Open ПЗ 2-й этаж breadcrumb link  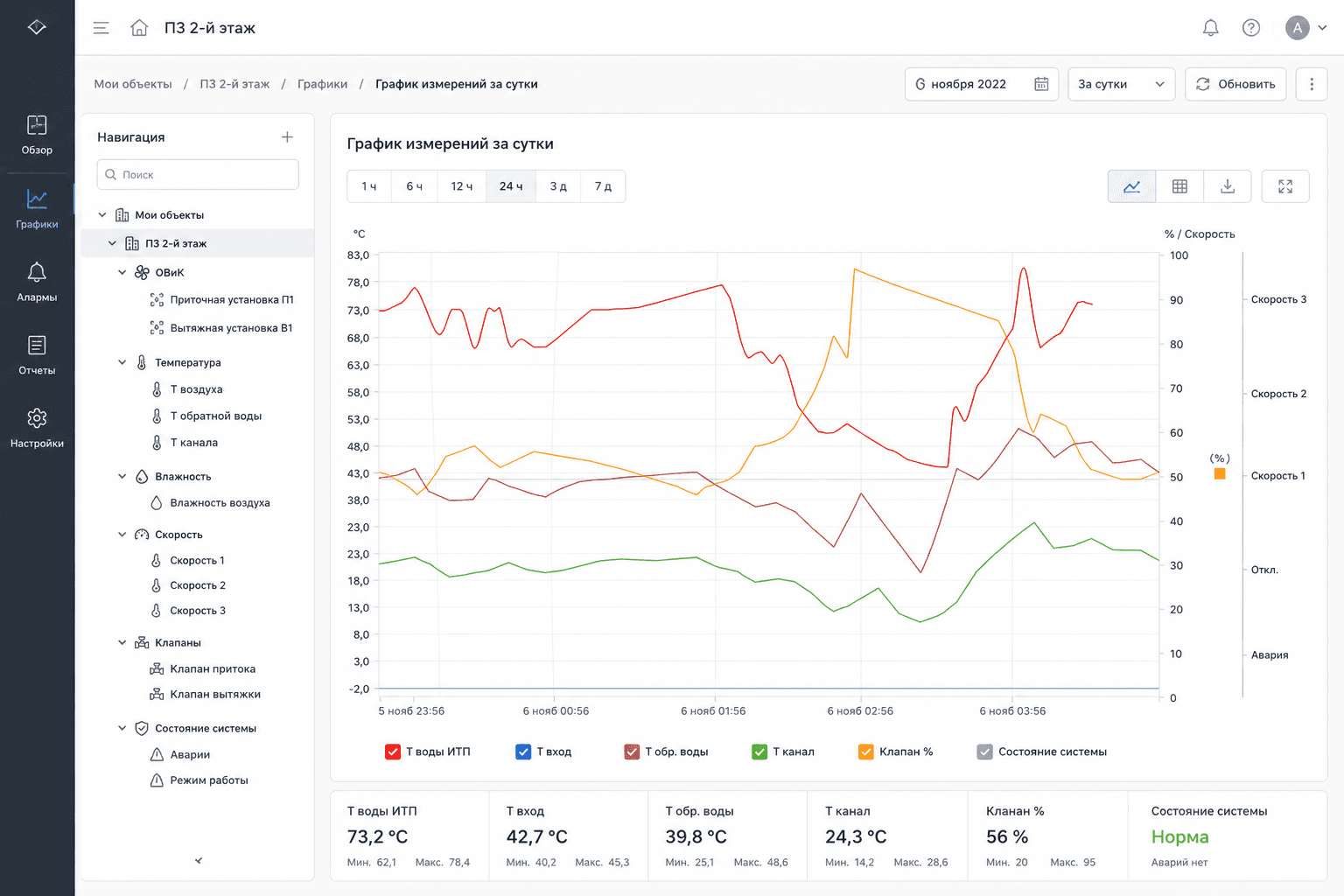234,84
